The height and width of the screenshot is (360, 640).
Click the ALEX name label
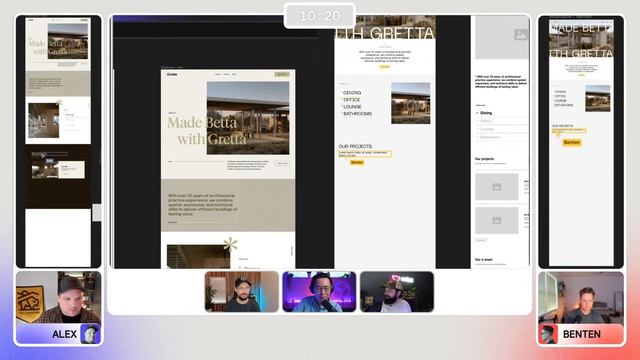pos(64,334)
